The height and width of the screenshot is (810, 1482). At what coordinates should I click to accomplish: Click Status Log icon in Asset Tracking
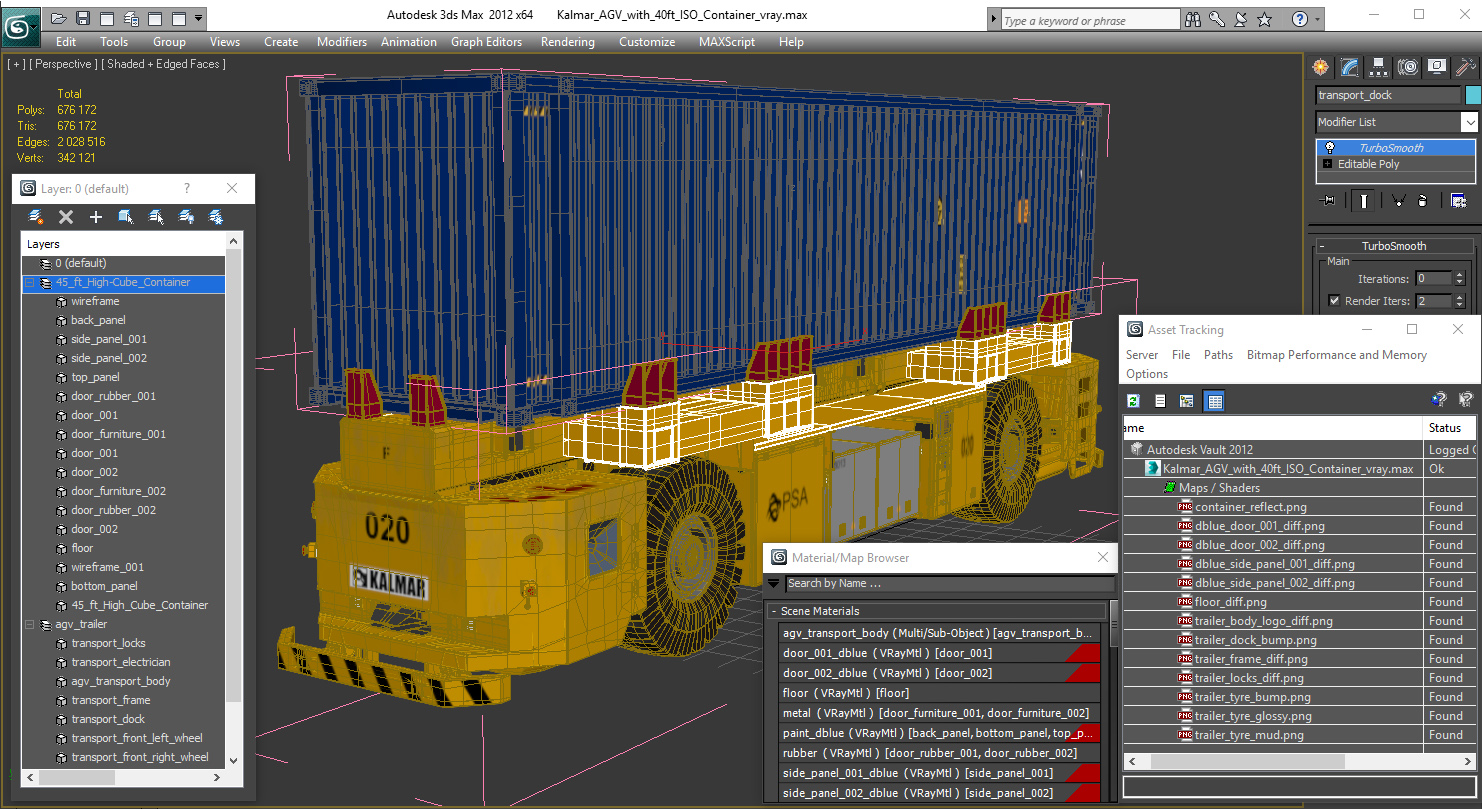(1160, 401)
